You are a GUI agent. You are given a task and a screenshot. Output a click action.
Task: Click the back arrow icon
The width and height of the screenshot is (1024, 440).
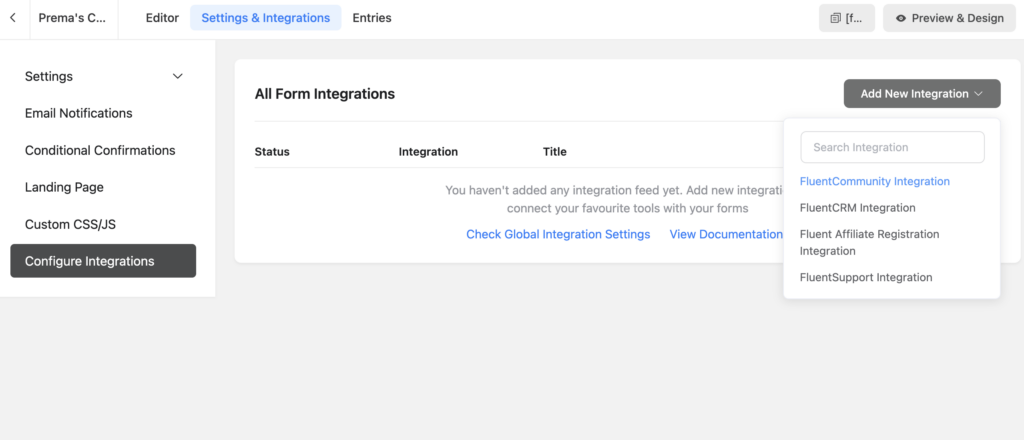13,18
